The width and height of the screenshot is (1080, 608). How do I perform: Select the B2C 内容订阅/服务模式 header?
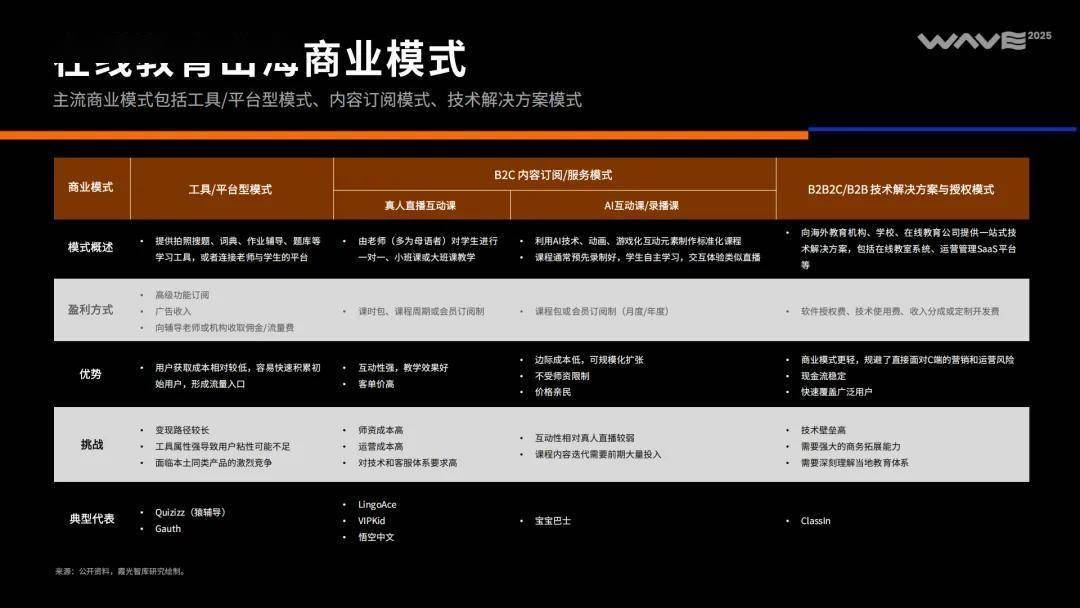553,174
